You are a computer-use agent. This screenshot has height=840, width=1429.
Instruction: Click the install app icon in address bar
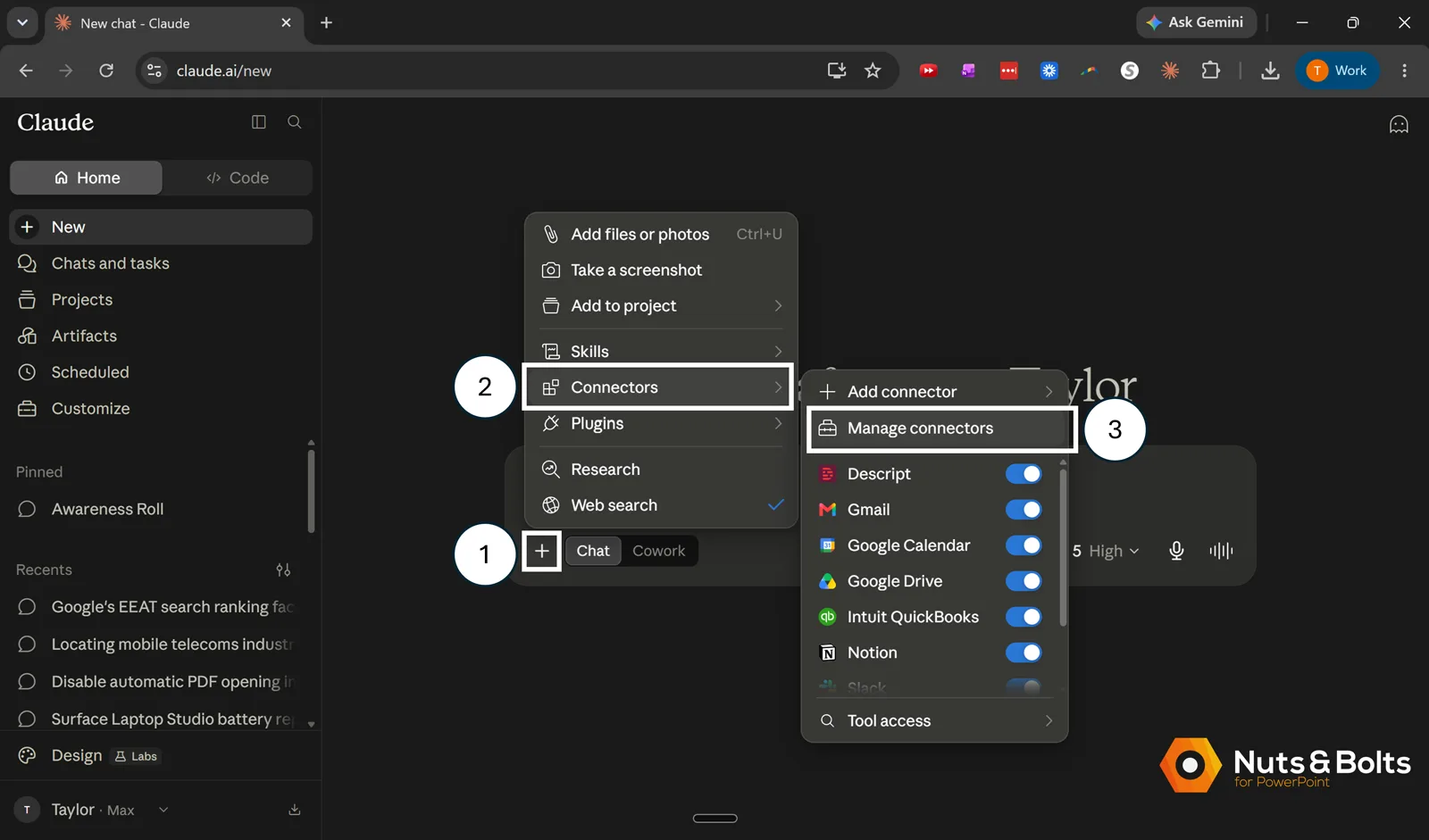tap(837, 71)
